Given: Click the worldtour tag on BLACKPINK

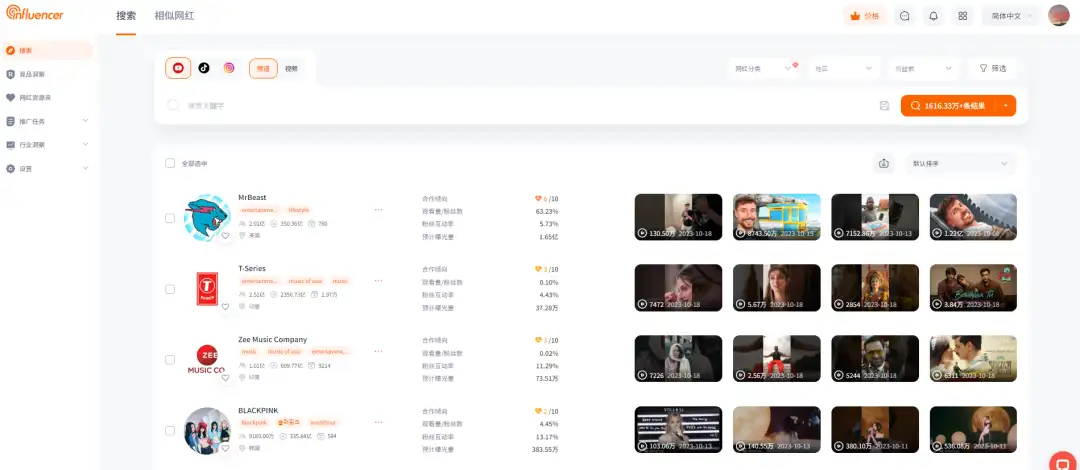Looking at the screenshot, I should click(x=322, y=422).
